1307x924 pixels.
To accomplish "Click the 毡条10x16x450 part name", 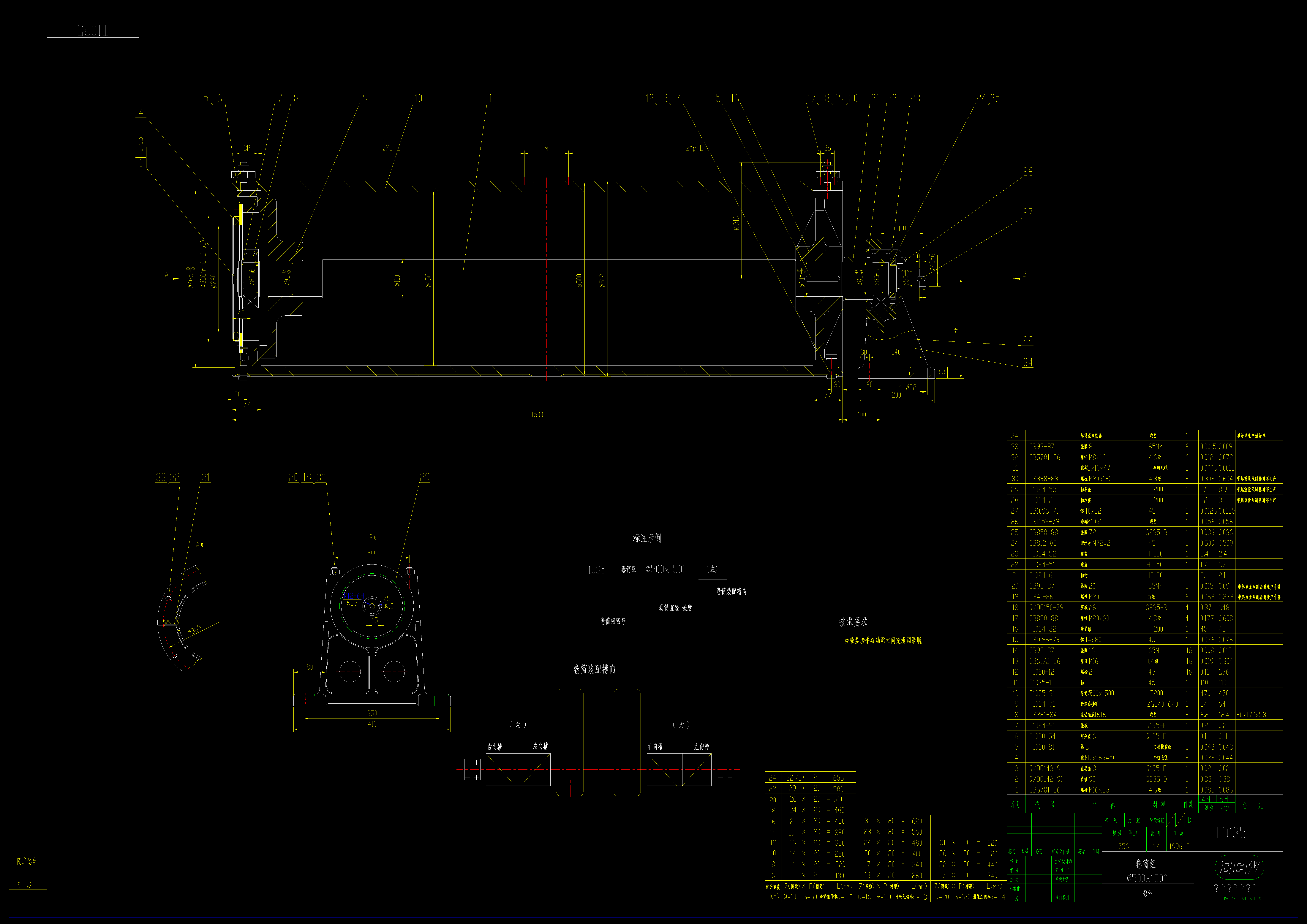I will 1098,758.
